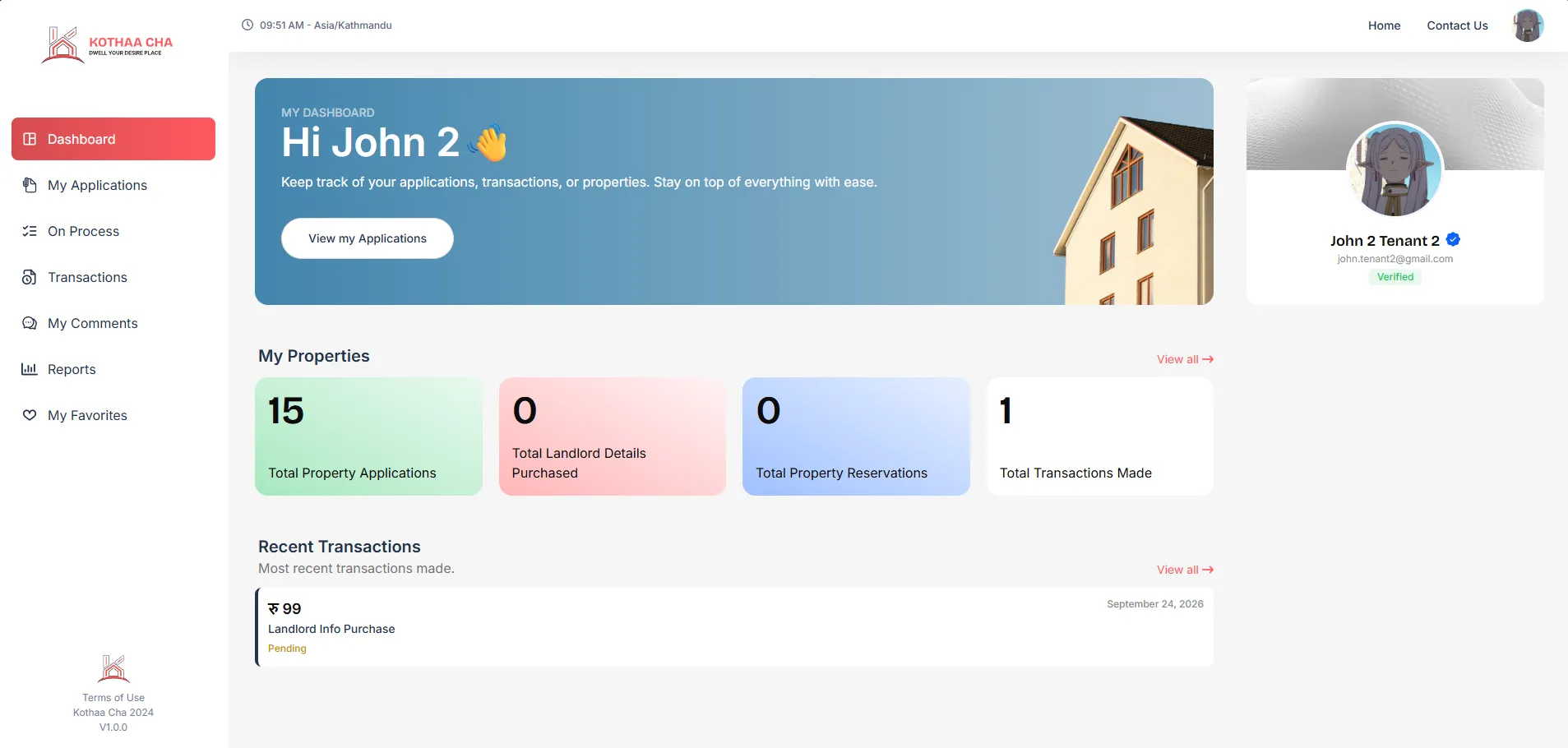Click the john.tenant2@gmail.com email address
The height and width of the screenshot is (748, 1568).
pyautogui.click(x=1395, y=259)
